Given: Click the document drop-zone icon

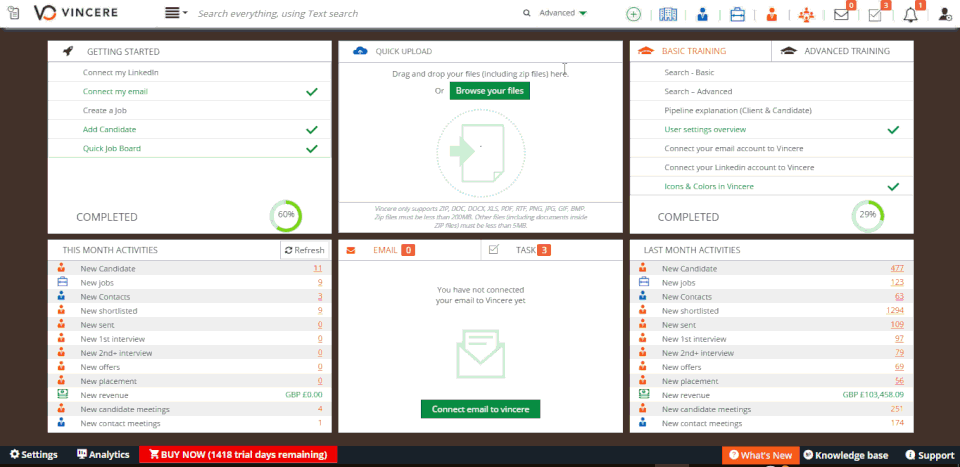Looking at the screenshot, I should [x=481, y=152].
